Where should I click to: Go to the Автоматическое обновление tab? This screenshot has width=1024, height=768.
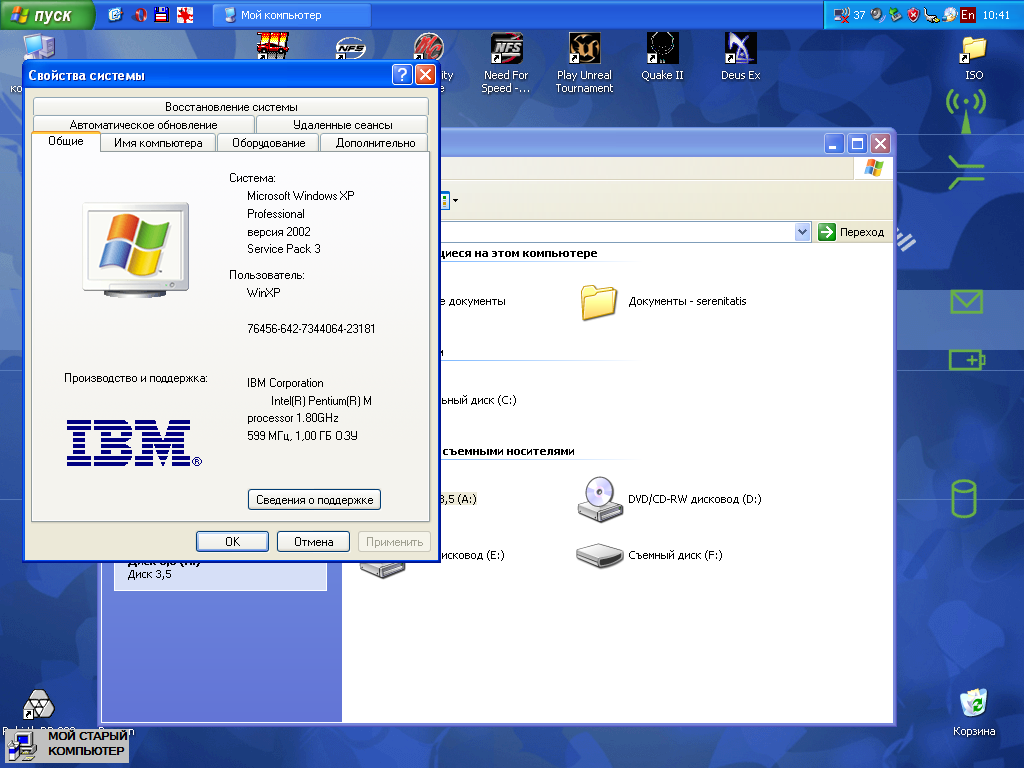(x=143, y=125)
